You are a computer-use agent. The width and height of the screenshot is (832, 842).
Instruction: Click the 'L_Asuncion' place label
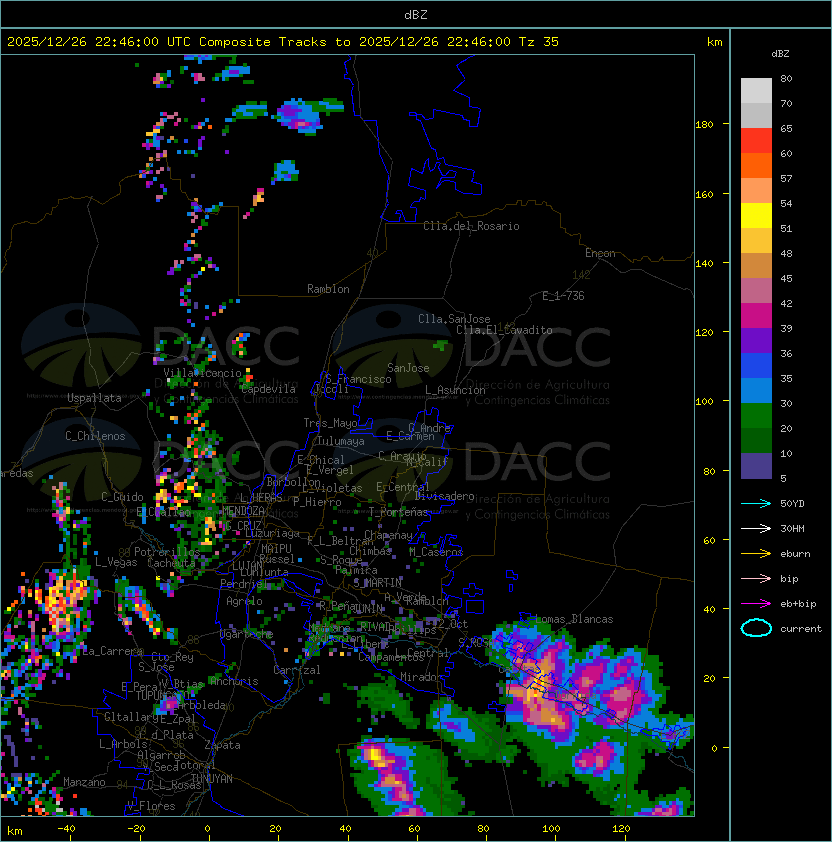click(455, 390)
